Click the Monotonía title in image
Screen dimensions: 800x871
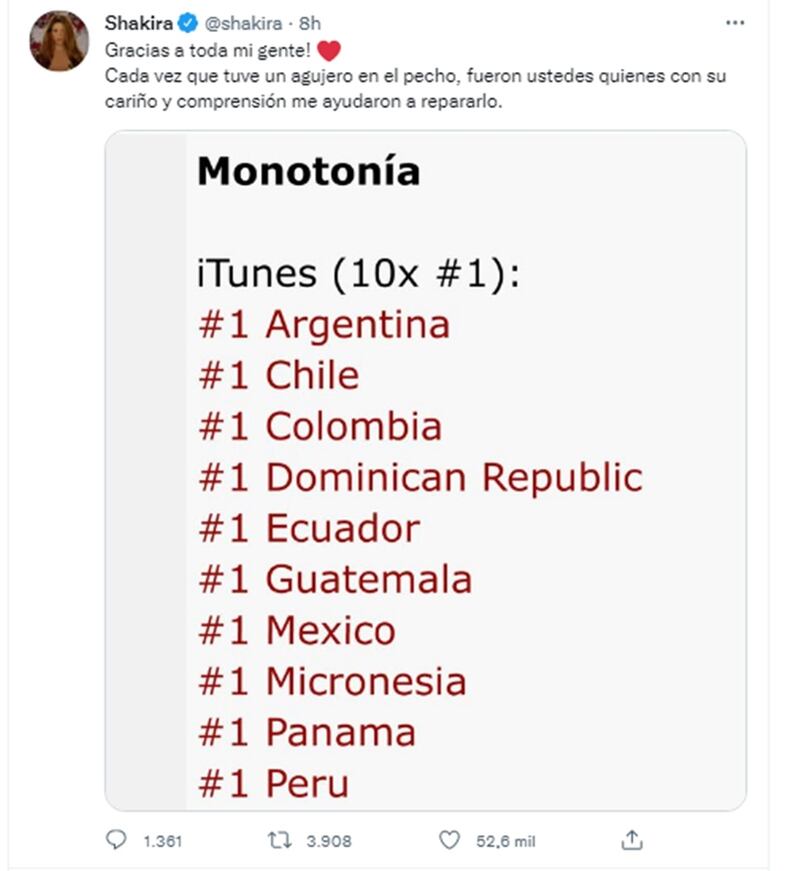click(x=309, y=171)
